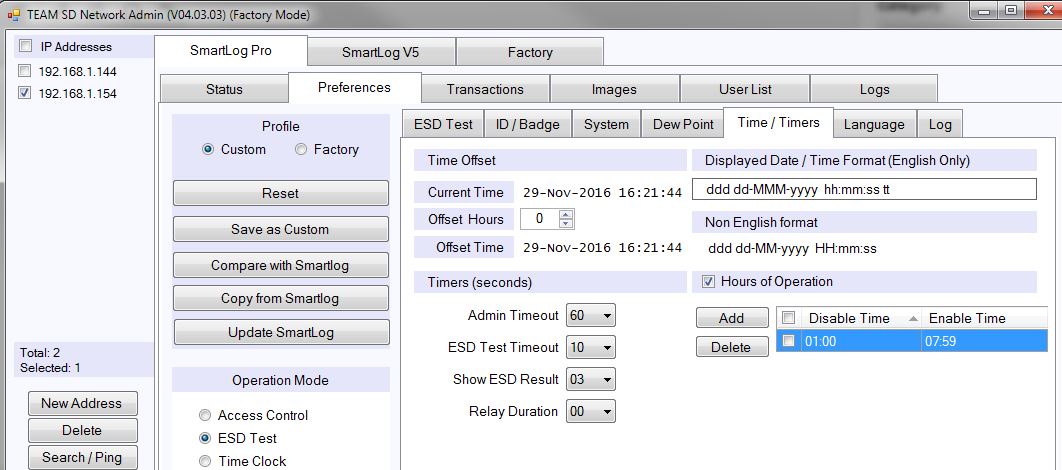Click the Reset button
1062x470 pixels.
click(280, 193)
